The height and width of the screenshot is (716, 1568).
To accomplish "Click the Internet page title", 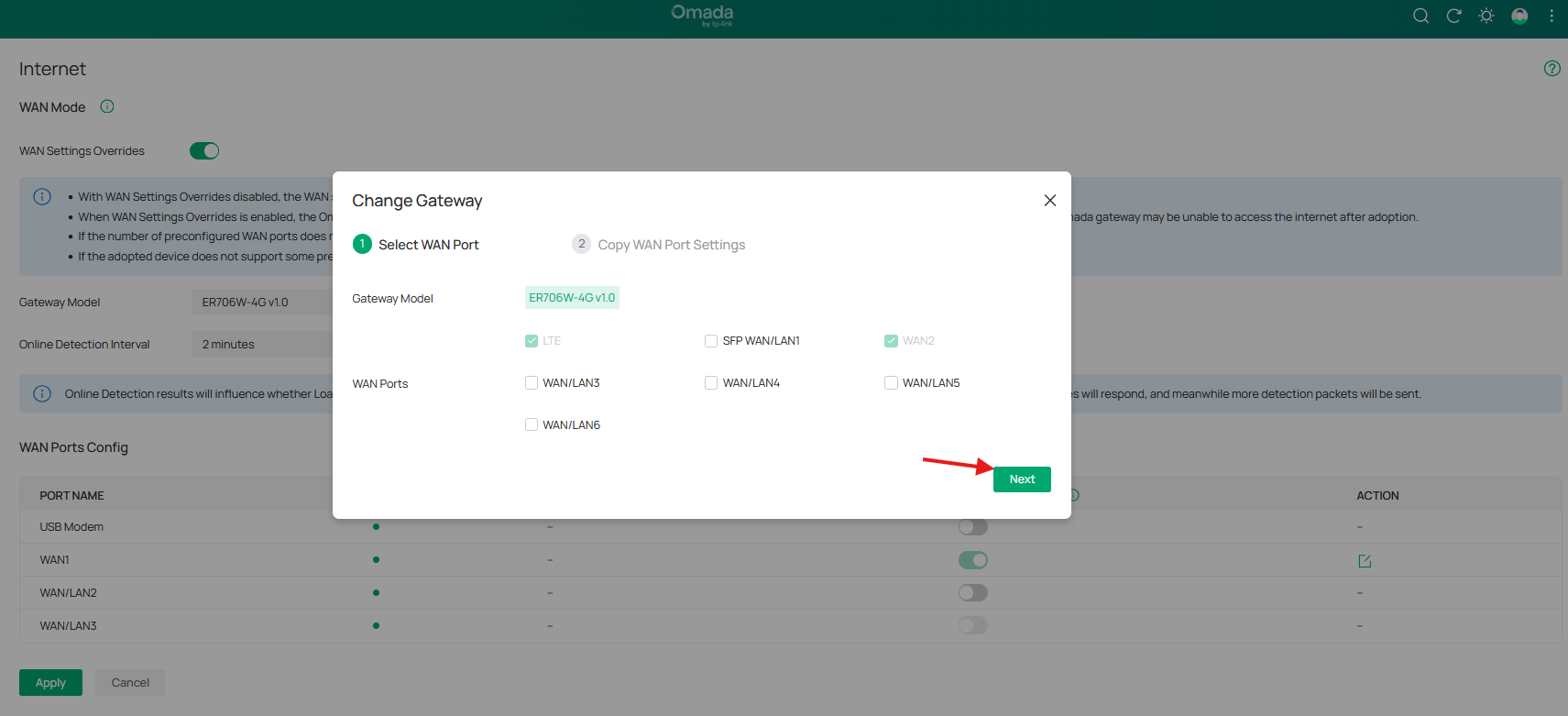I will point(52,69).
